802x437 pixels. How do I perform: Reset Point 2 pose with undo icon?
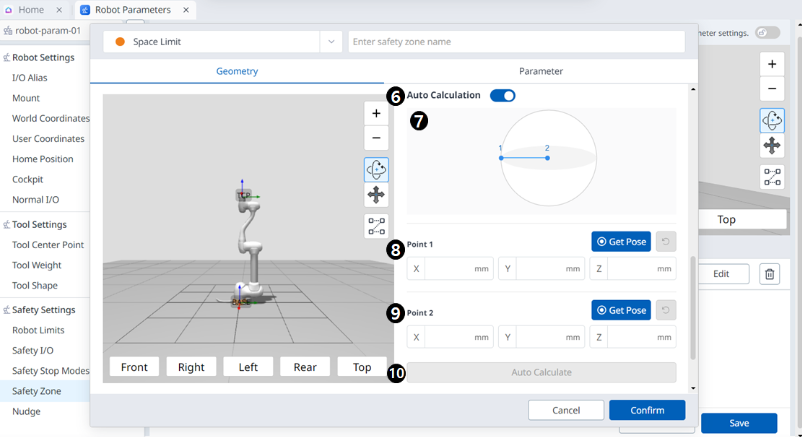pos(666,310)
